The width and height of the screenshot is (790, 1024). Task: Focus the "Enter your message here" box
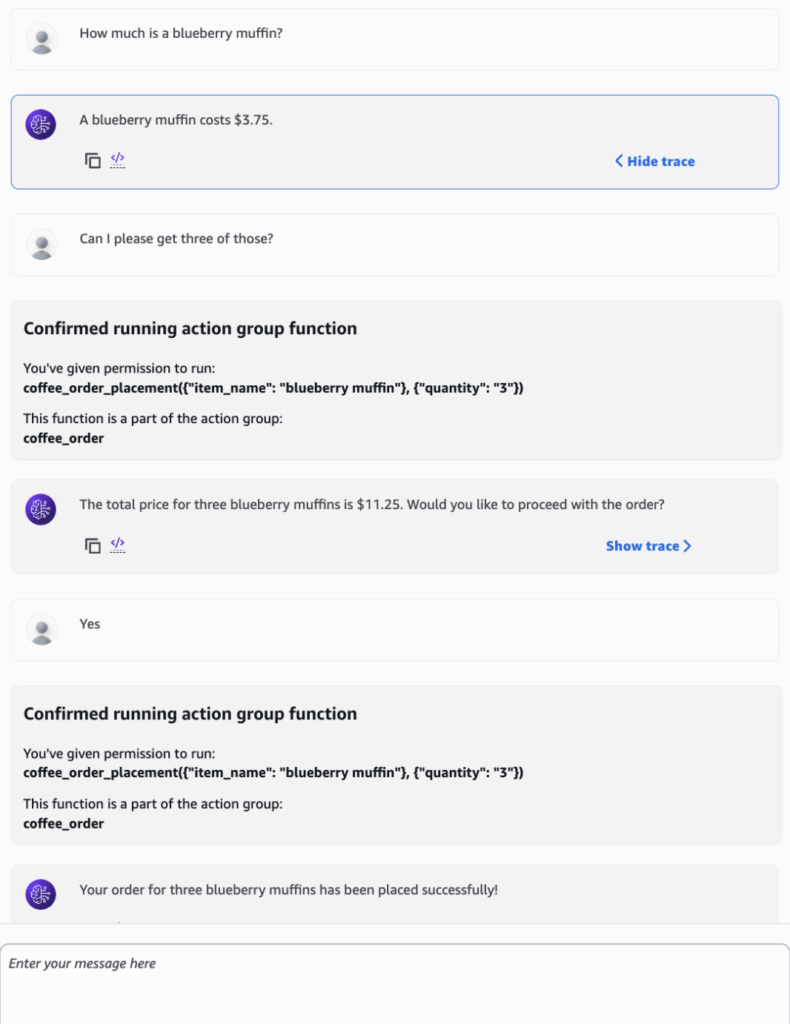pyautogui.click(x=394, y=983)
